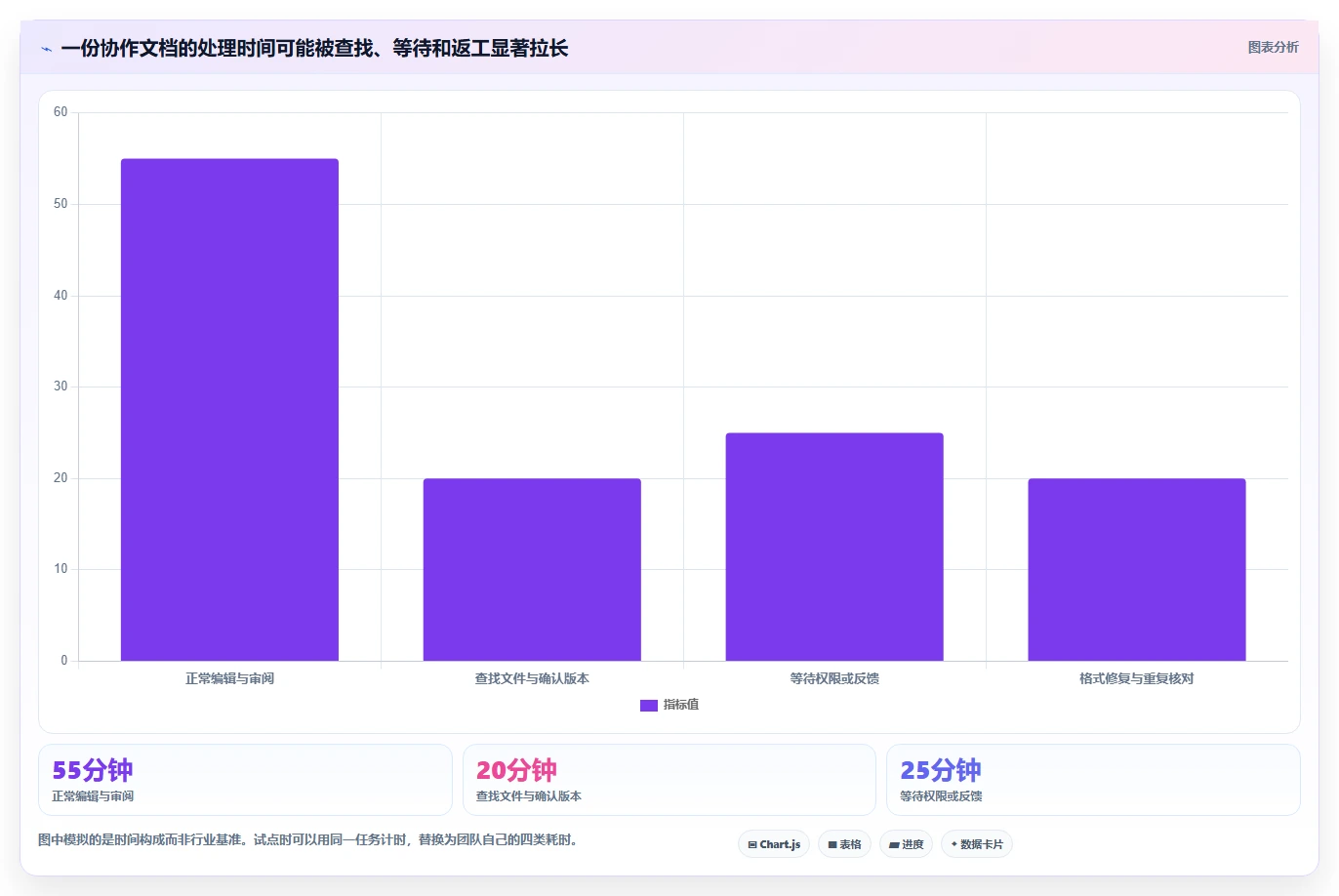
Task: Click the 图表分析 label in header
Action: point(1273,47)
